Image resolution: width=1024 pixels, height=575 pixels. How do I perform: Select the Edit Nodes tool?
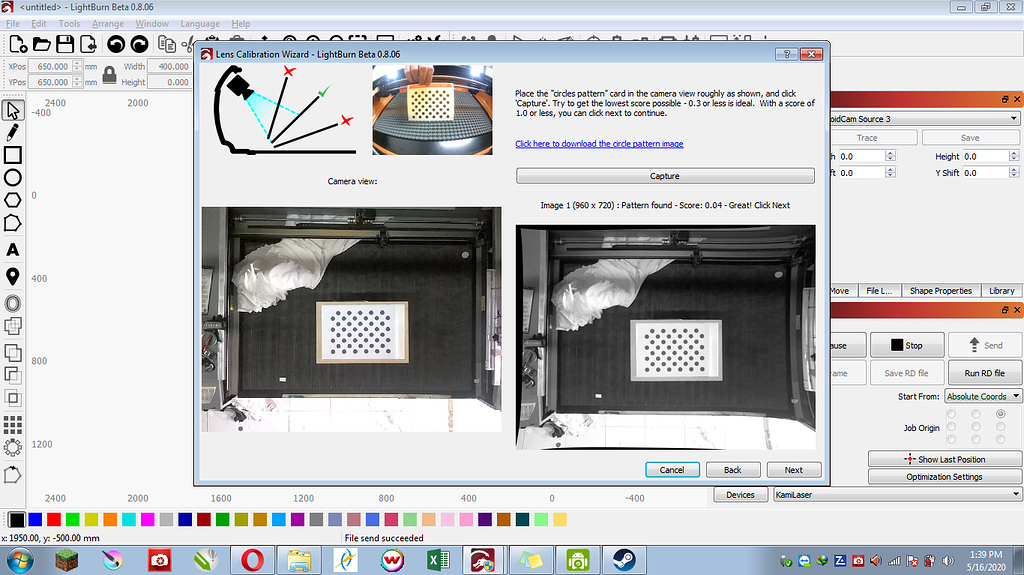point(12,223)
